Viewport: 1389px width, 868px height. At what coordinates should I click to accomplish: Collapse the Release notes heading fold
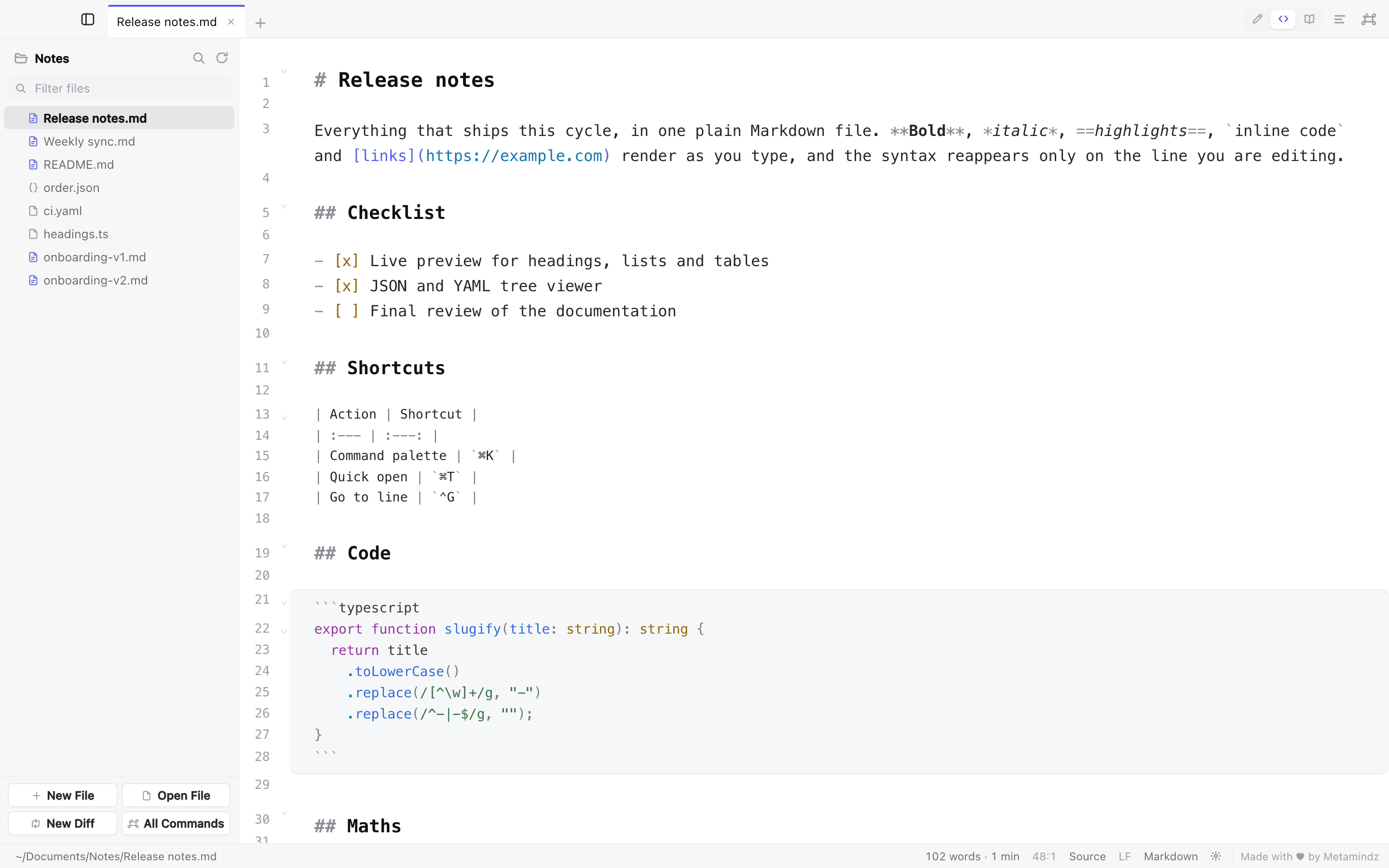coord(284,72)
